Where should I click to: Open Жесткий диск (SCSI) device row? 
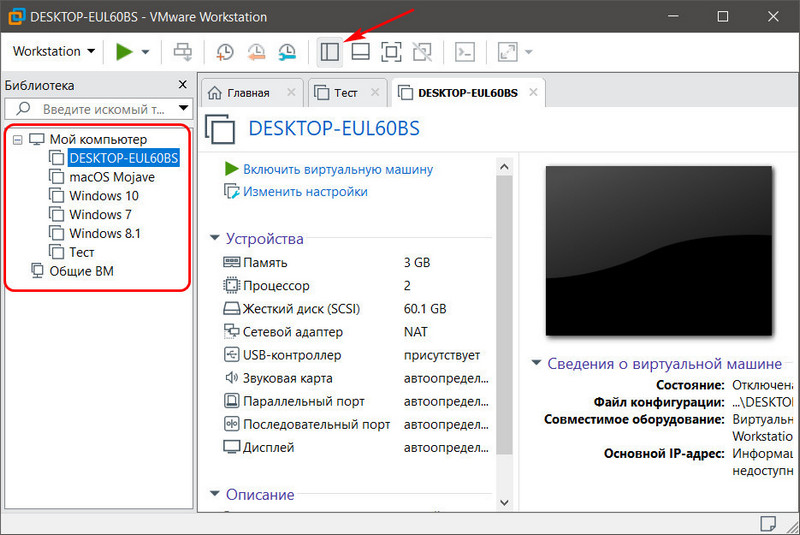(356, 309)
